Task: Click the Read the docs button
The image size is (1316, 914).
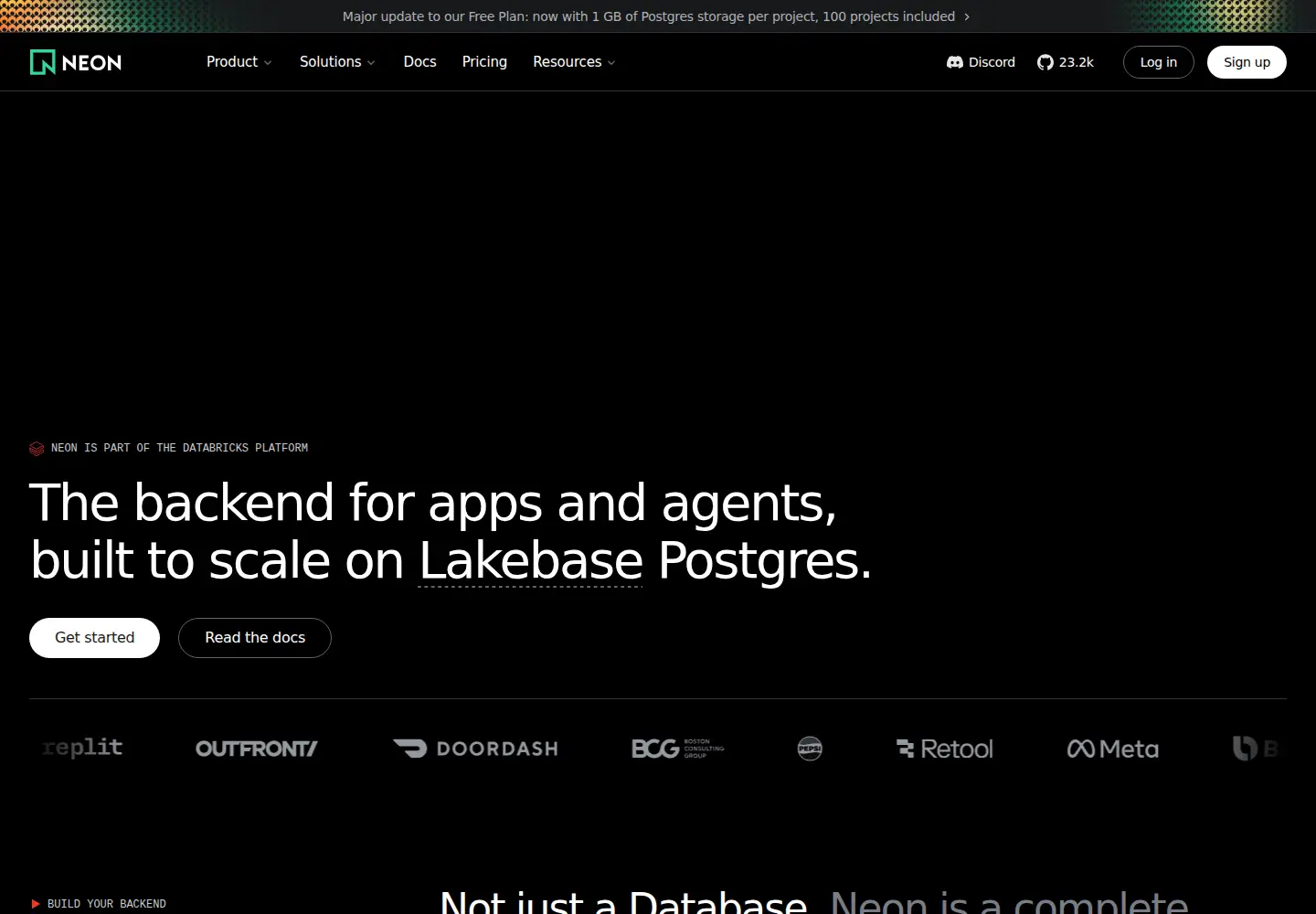Action: point(255,638)
